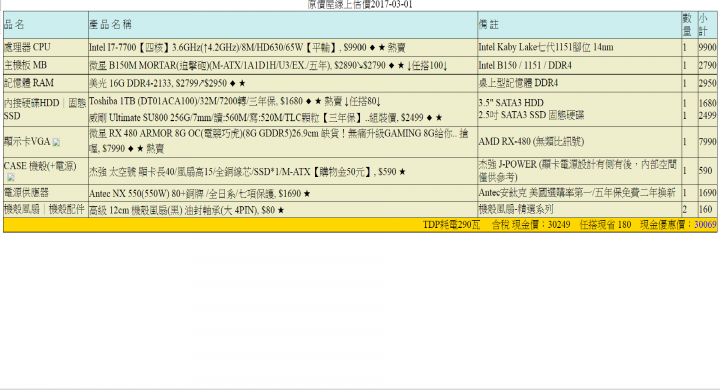Click the 7990 subtotal for VGA
Image resolution: width=720 pixels, height=390 pixels.
tap(707, 141)
